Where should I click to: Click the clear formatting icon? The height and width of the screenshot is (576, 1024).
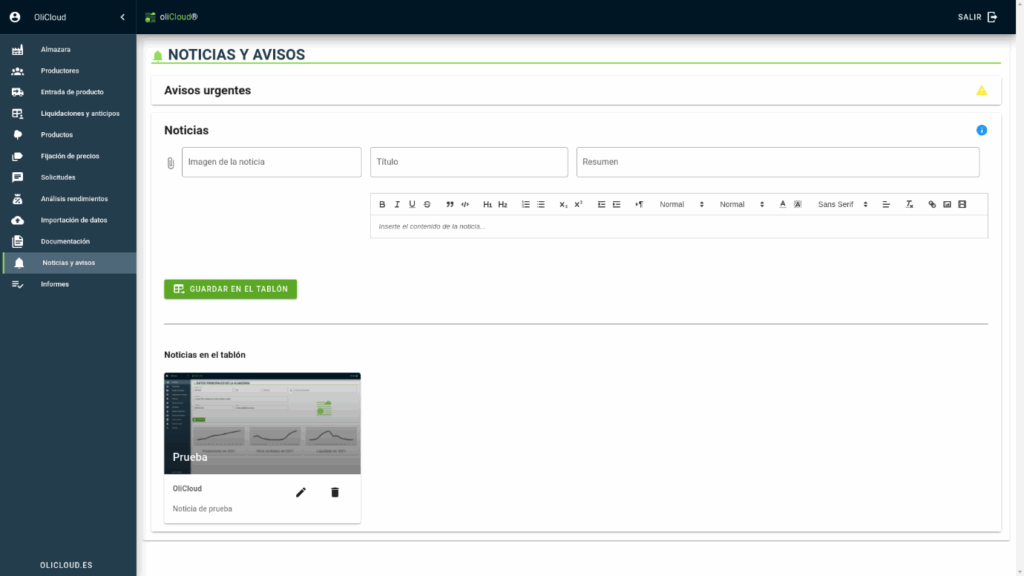pos(909,204)
